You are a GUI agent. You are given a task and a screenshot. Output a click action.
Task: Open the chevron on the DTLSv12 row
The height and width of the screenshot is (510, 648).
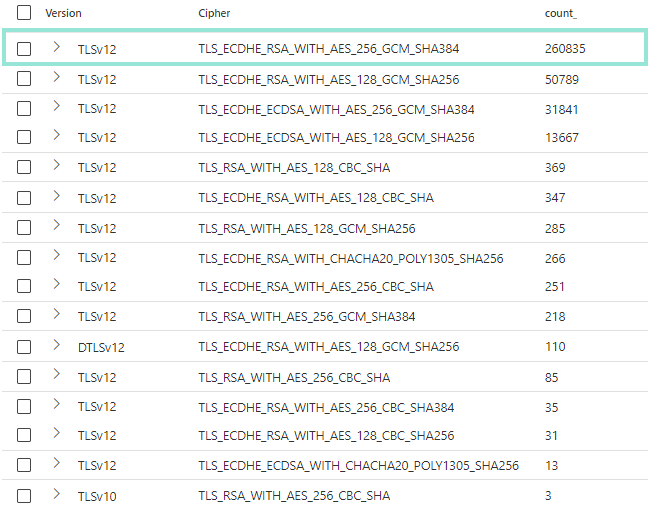click(x=56, y=345)
